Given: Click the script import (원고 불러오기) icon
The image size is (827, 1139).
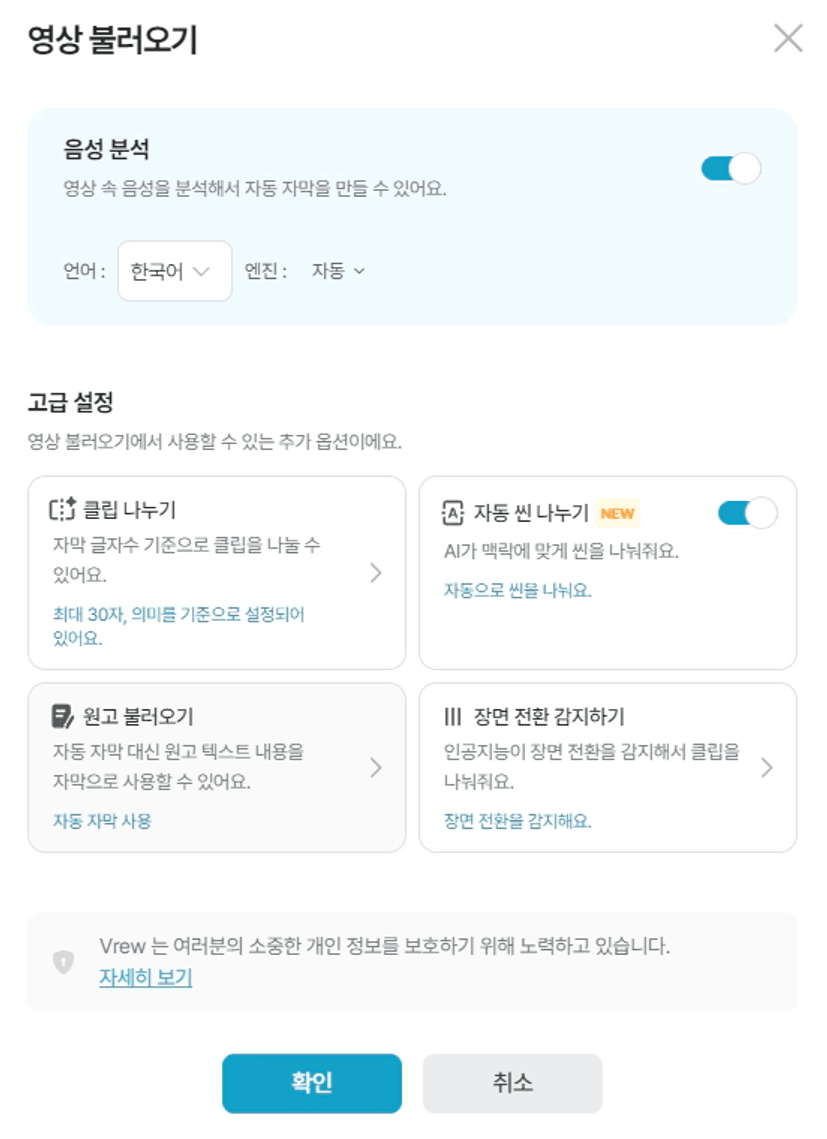Looking at the screenshot, I should pos(63,716).
